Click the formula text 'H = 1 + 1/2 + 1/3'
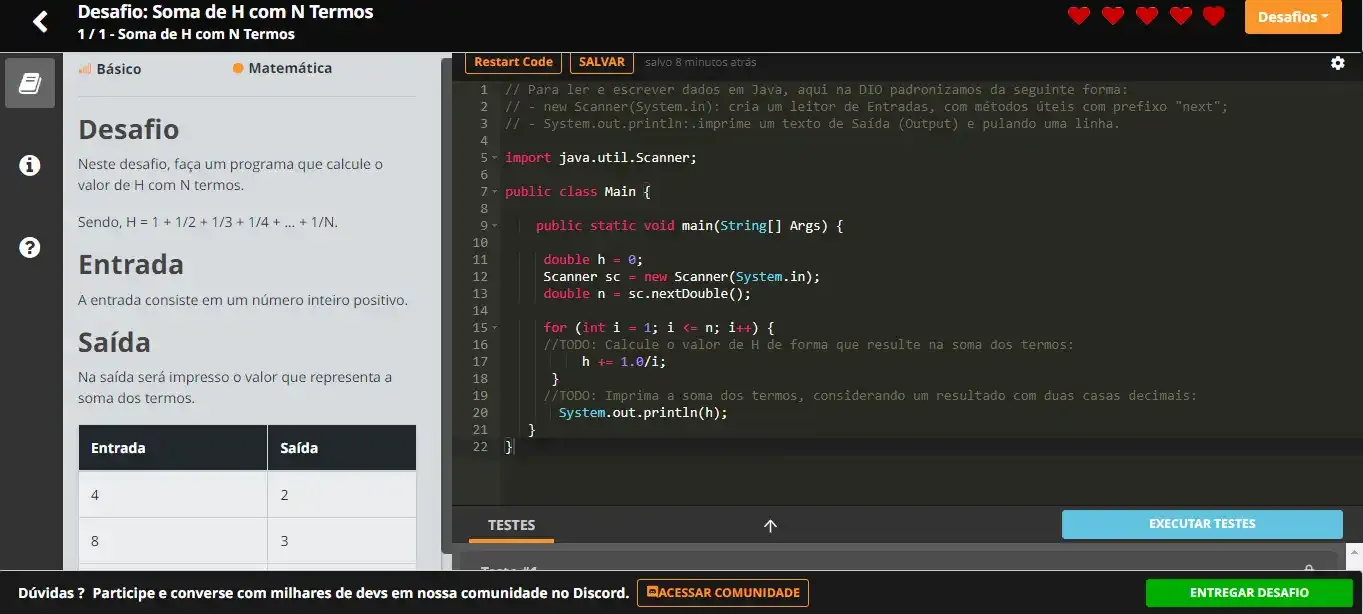Viewport: 1363px width, 614px height. coord(185,222)
